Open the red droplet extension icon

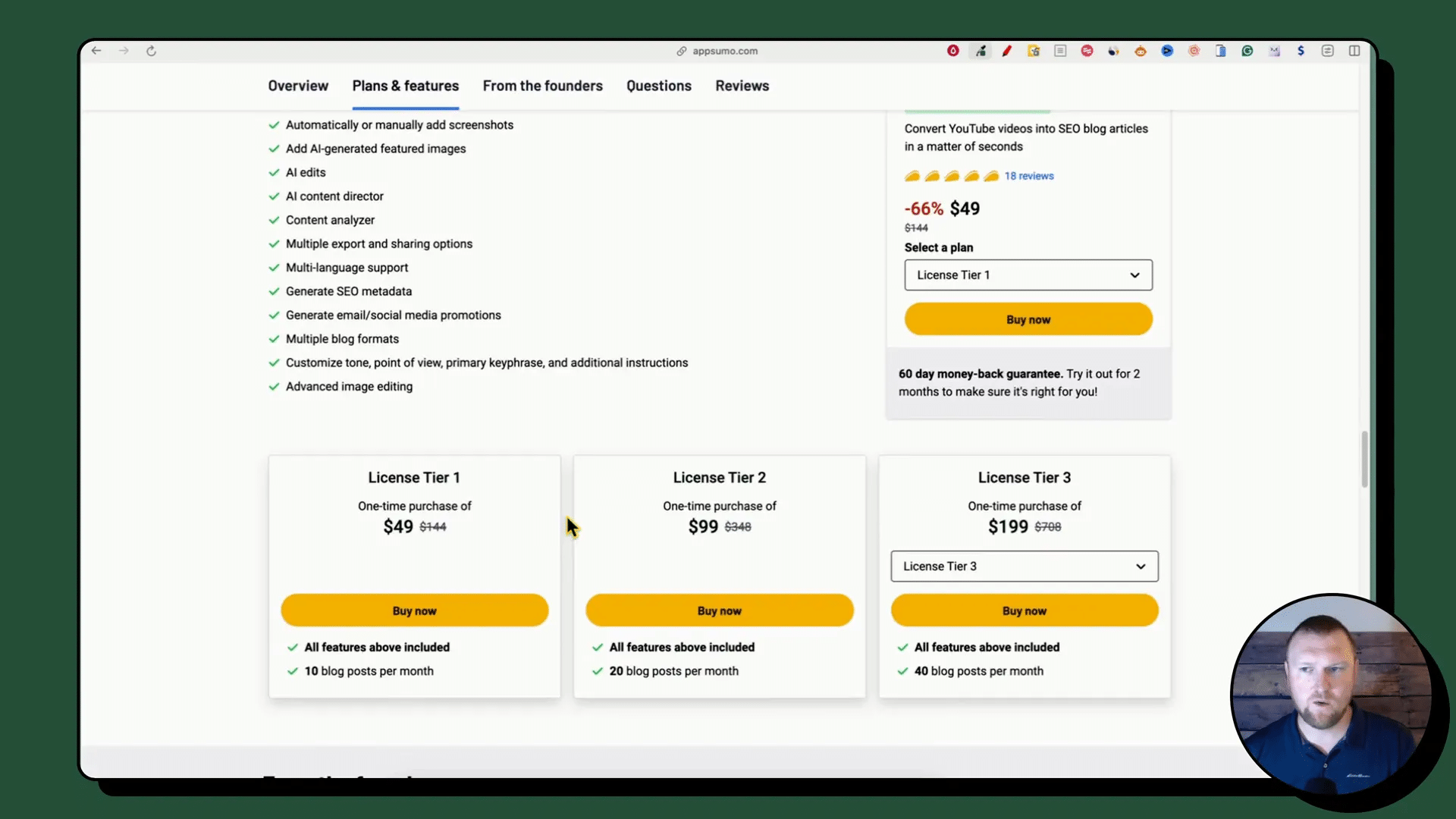click(x=953, y=51)
